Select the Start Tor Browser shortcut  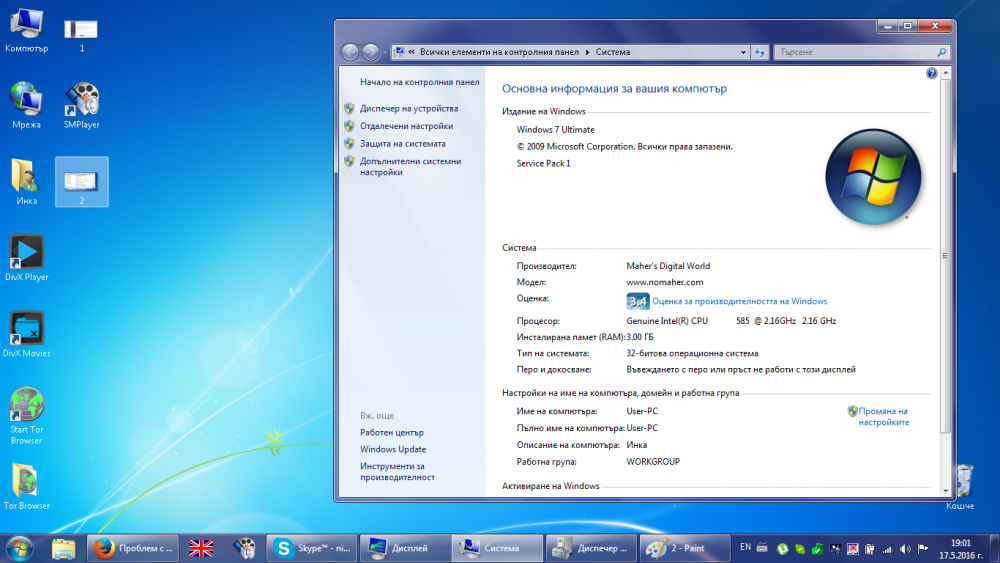pyautogui.click(x=26, y=416)
